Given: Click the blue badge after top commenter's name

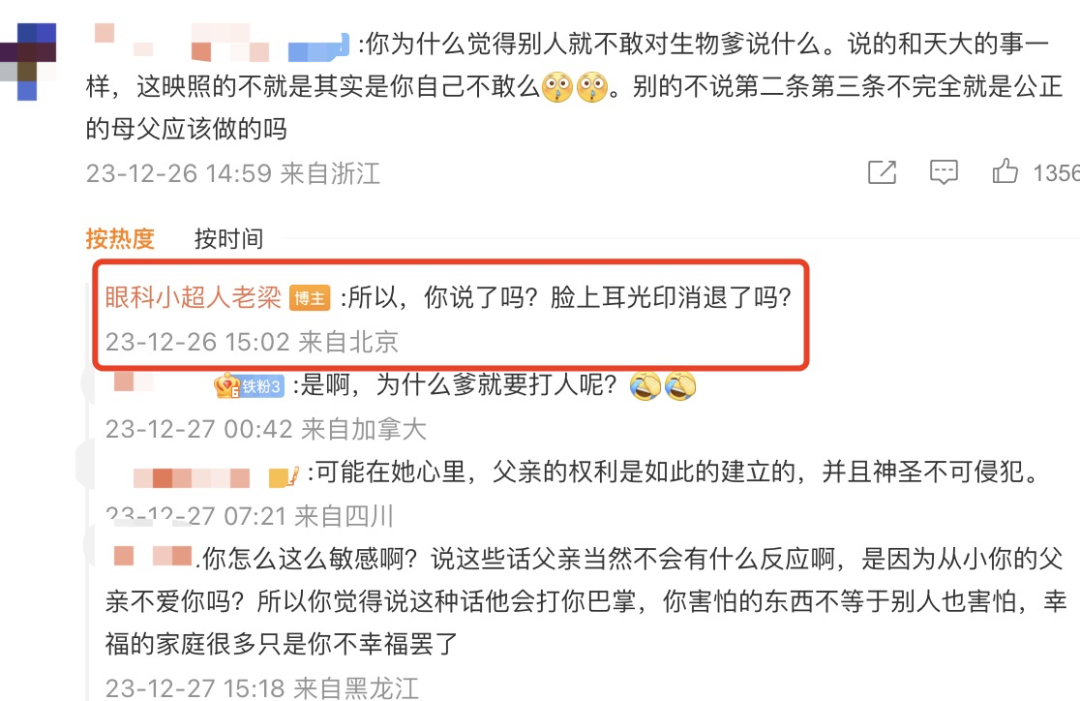Looking at the screenshot, I should (x=318, y=48).
